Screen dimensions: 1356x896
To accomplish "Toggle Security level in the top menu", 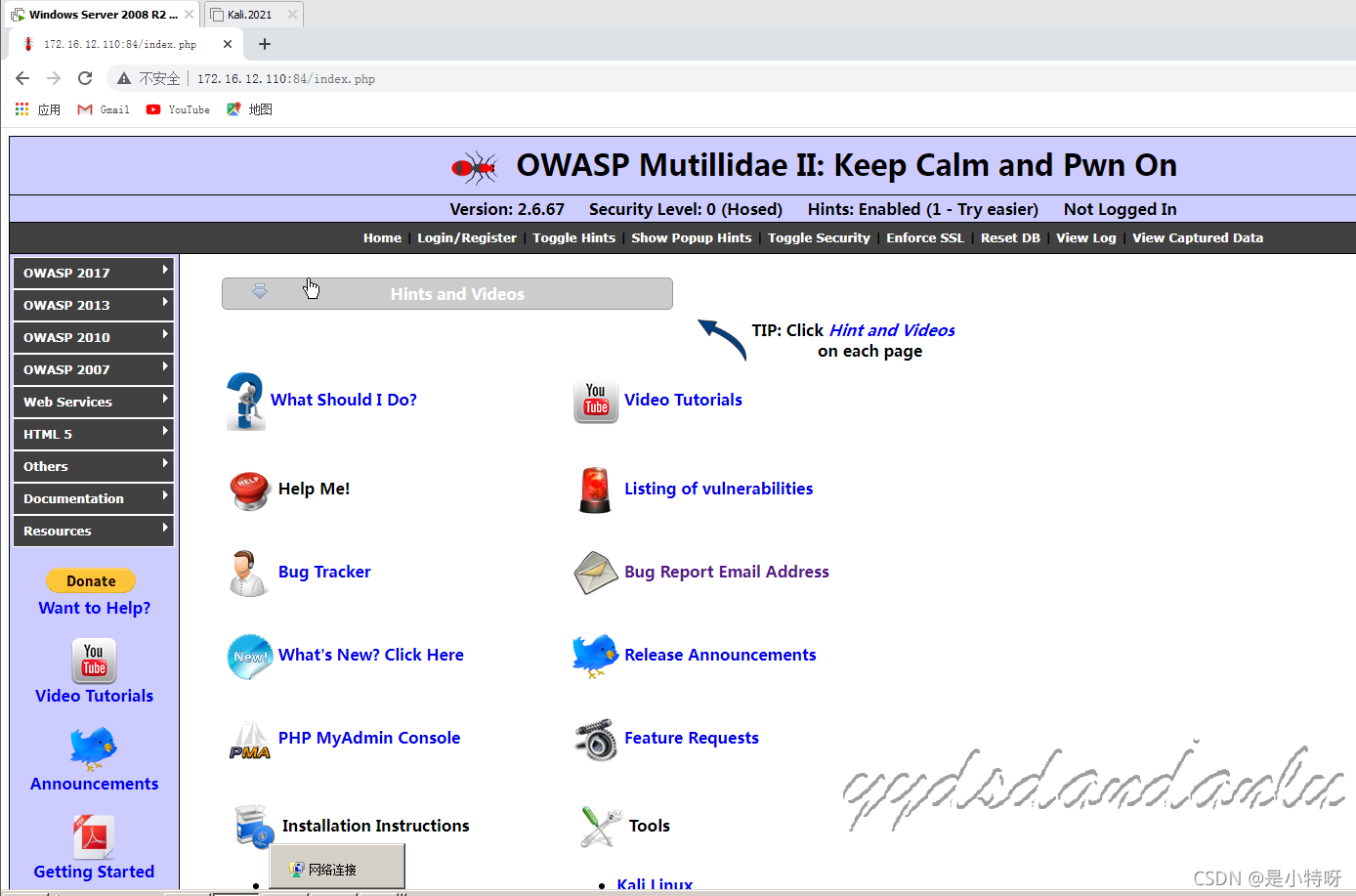I will click(819, 237).
